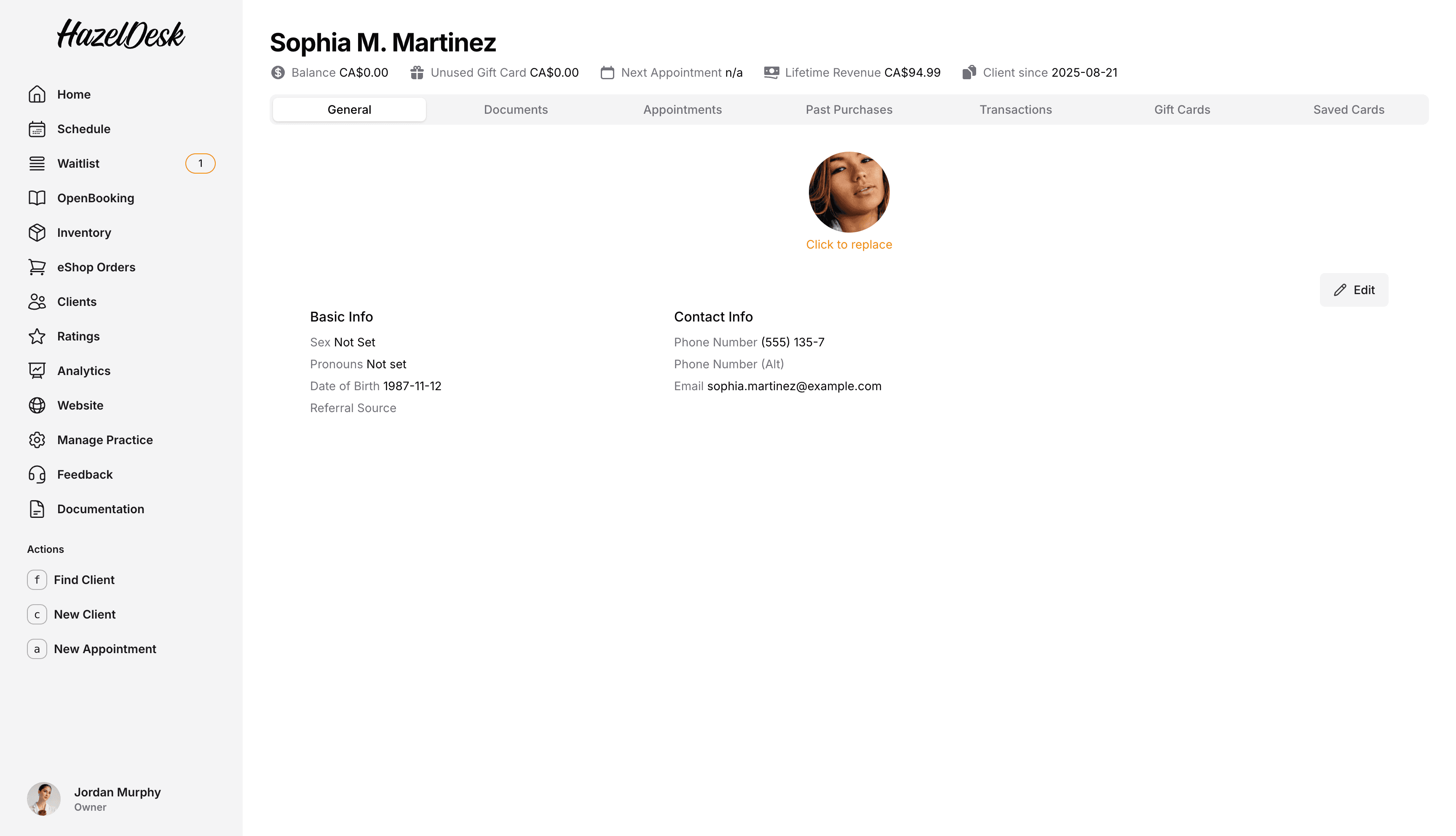Open the Feedback headset icon
Image resolution: width=1456 pixels, height=836 pixels.
37,474
